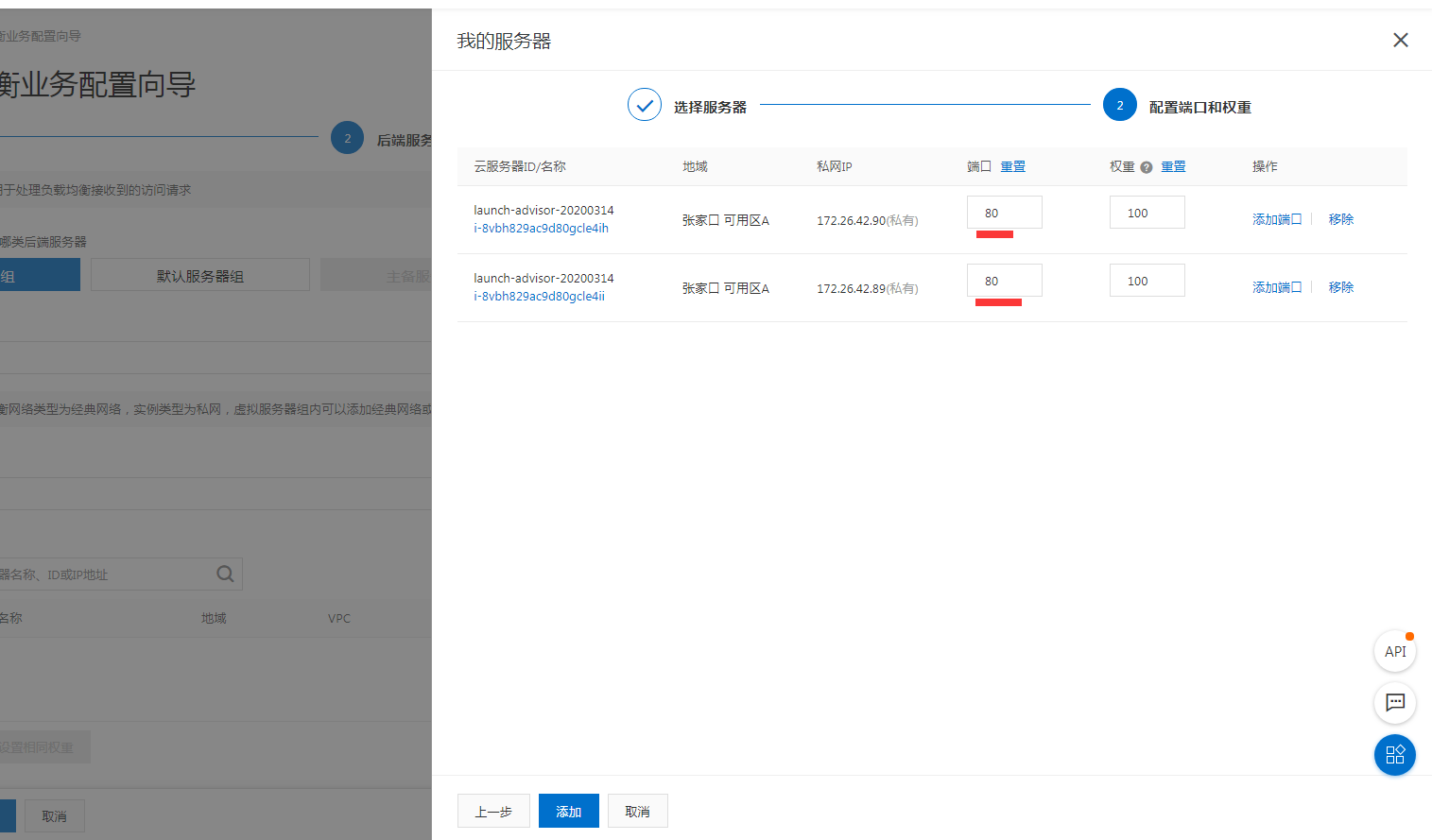Viewport: 1432px width, 840px height.
Task: Click the 设置相同权重 button in background
Action: point(44,746)
